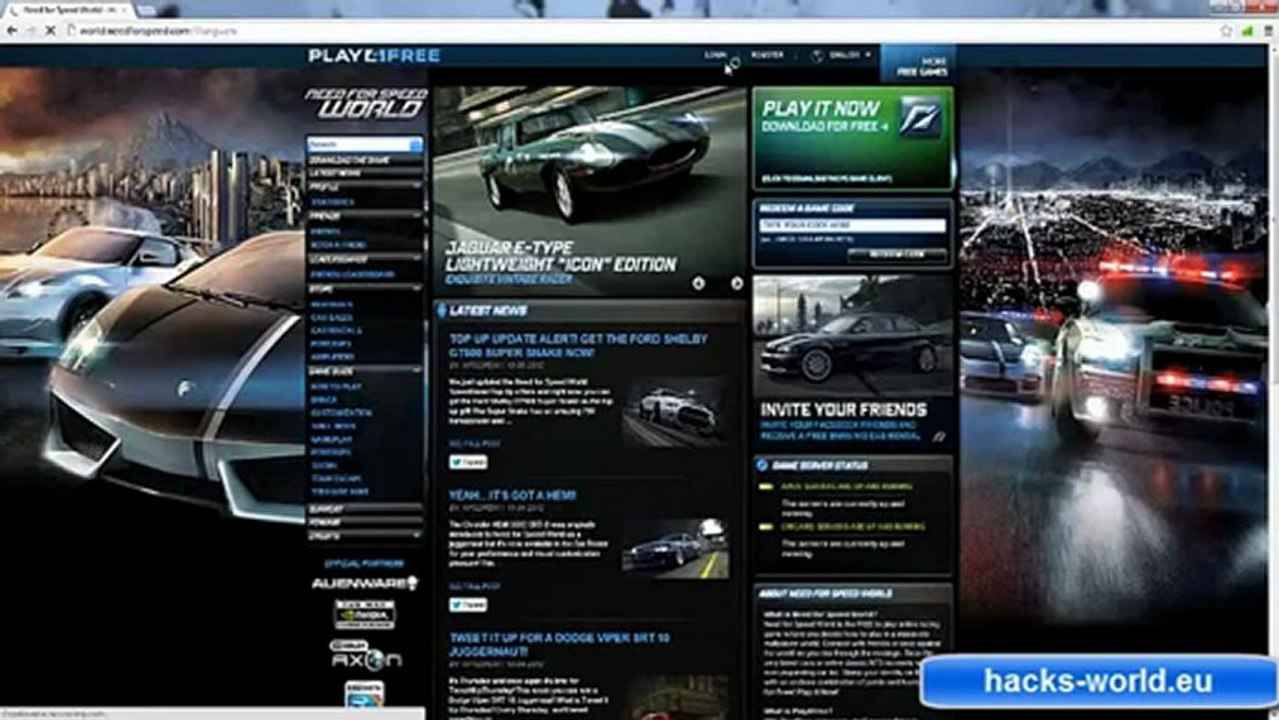The image size is (1279, 720).
Task: Select Statistics under Profile
Action: (x=332, y=202)
